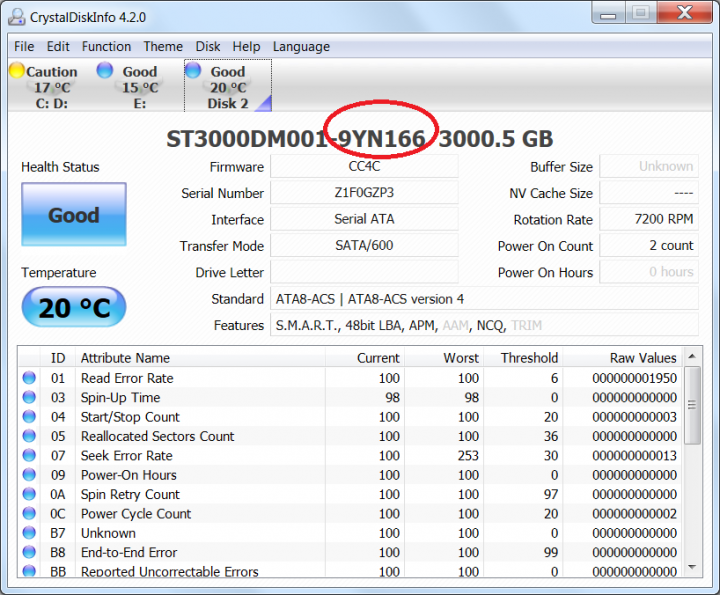Click the Interface field Serial ATA
Viewport: 720px width, 595px height.
click(x=364, y=219)
